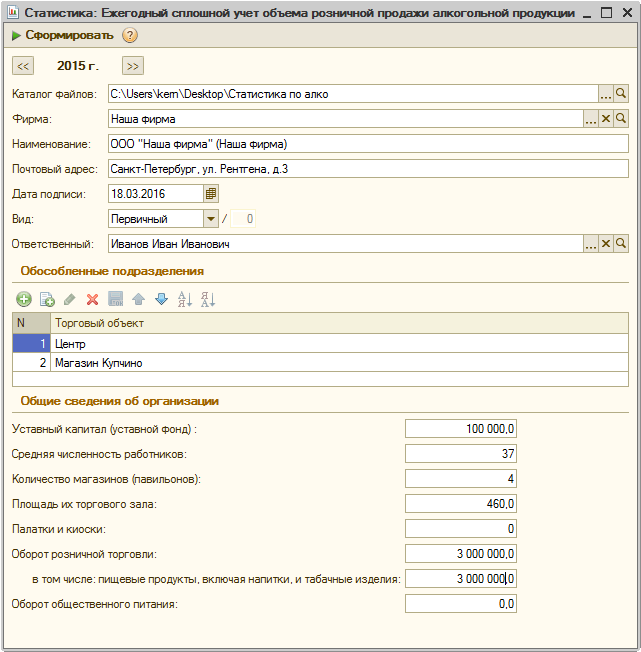The height and width of the screenshot is (652, 641).
Task: Move row down with the blue arrow
Action: [x=161, y=299]
